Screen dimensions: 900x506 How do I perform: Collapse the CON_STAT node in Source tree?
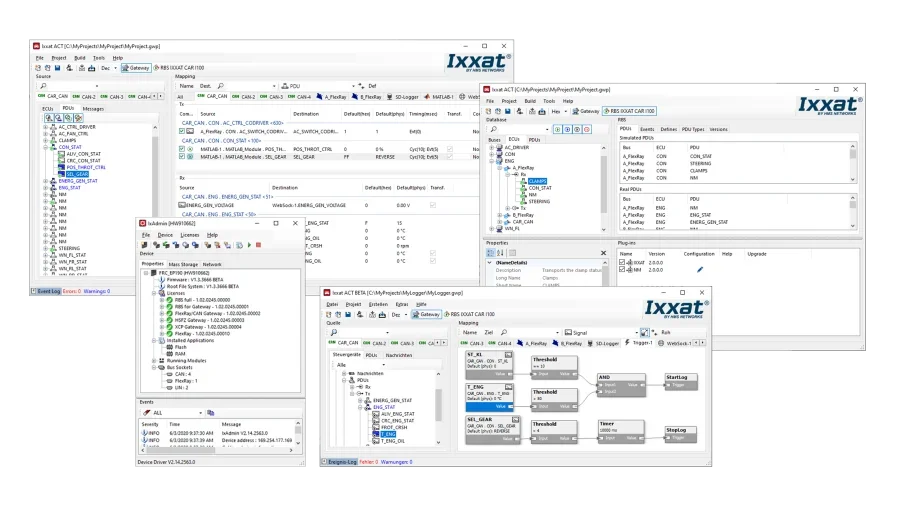[x=45, y=147]
